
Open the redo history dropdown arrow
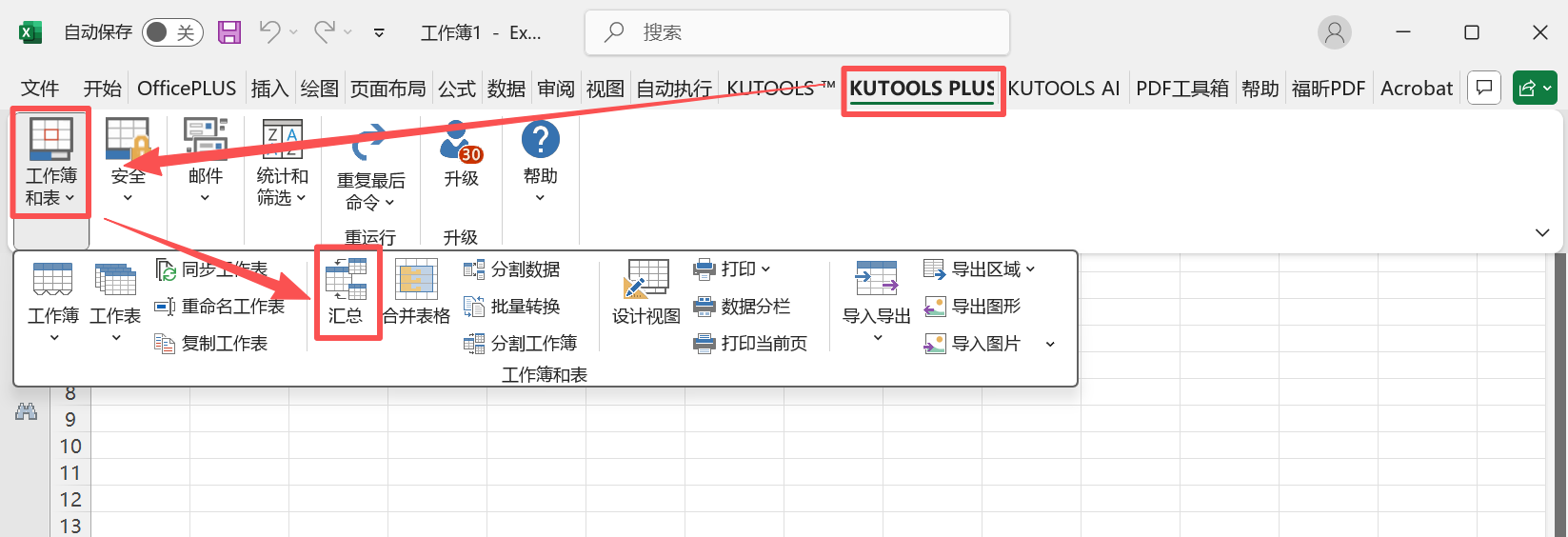coord(348,32)
